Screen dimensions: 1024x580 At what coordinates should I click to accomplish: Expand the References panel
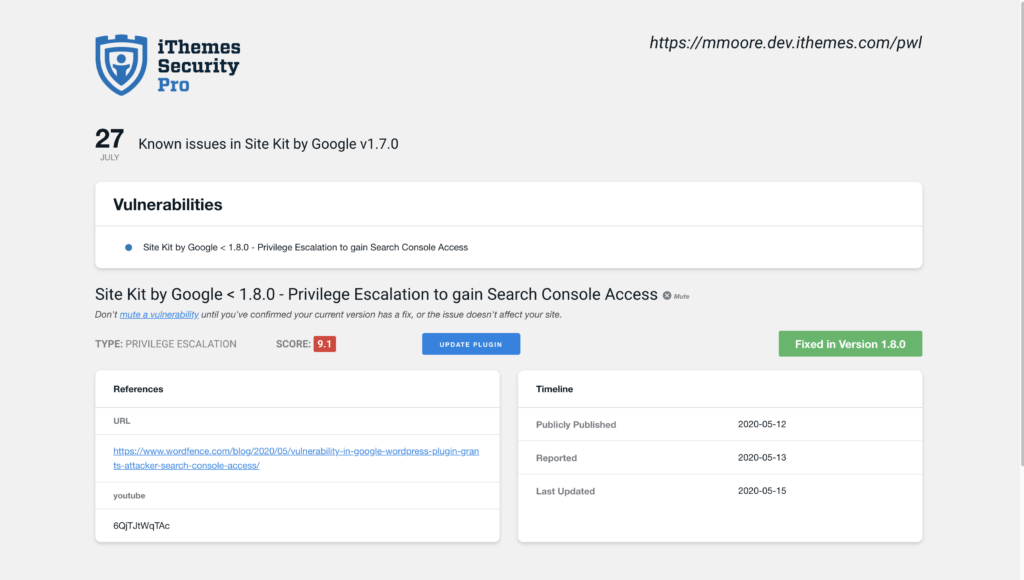[x=138, y=389]
